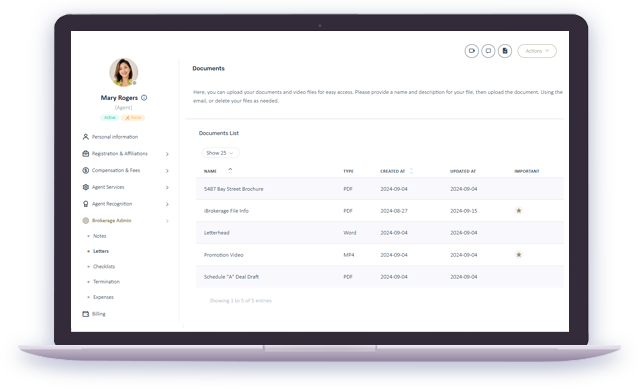
Task: Click the document file icon button
Action: click(x=505, y=51)
